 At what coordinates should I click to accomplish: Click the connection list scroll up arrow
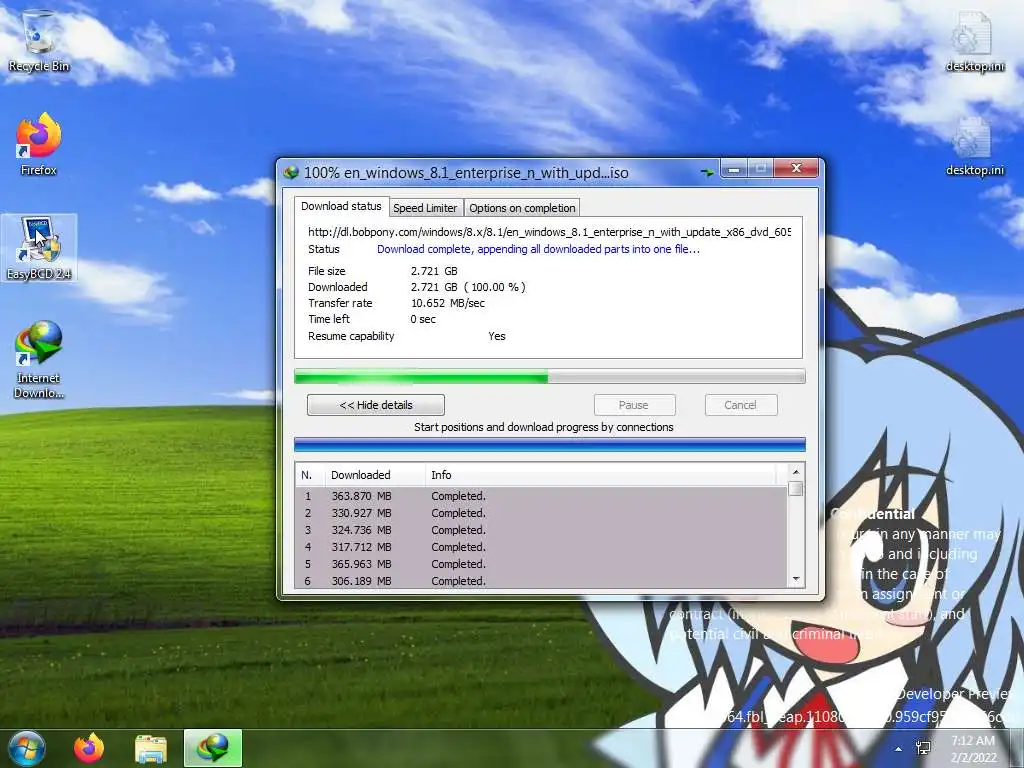tap(795, 472)
